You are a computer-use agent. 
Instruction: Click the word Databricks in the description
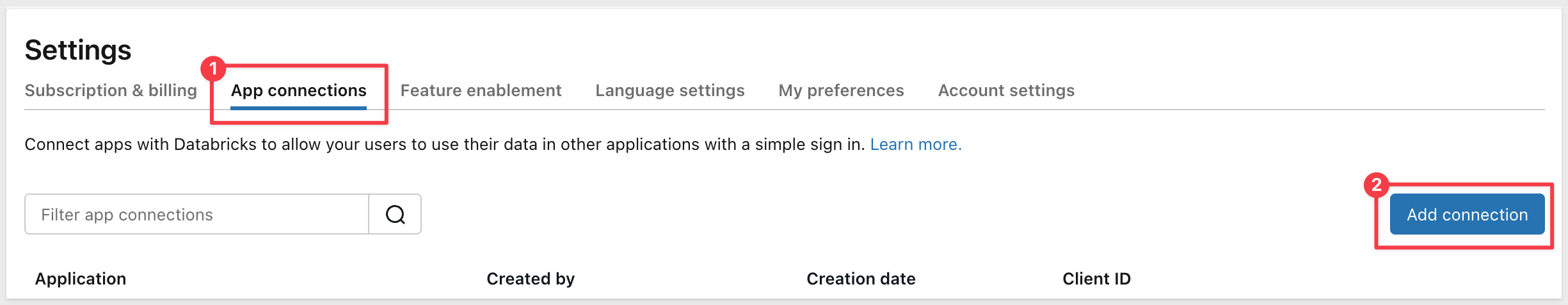click(216, 145)
